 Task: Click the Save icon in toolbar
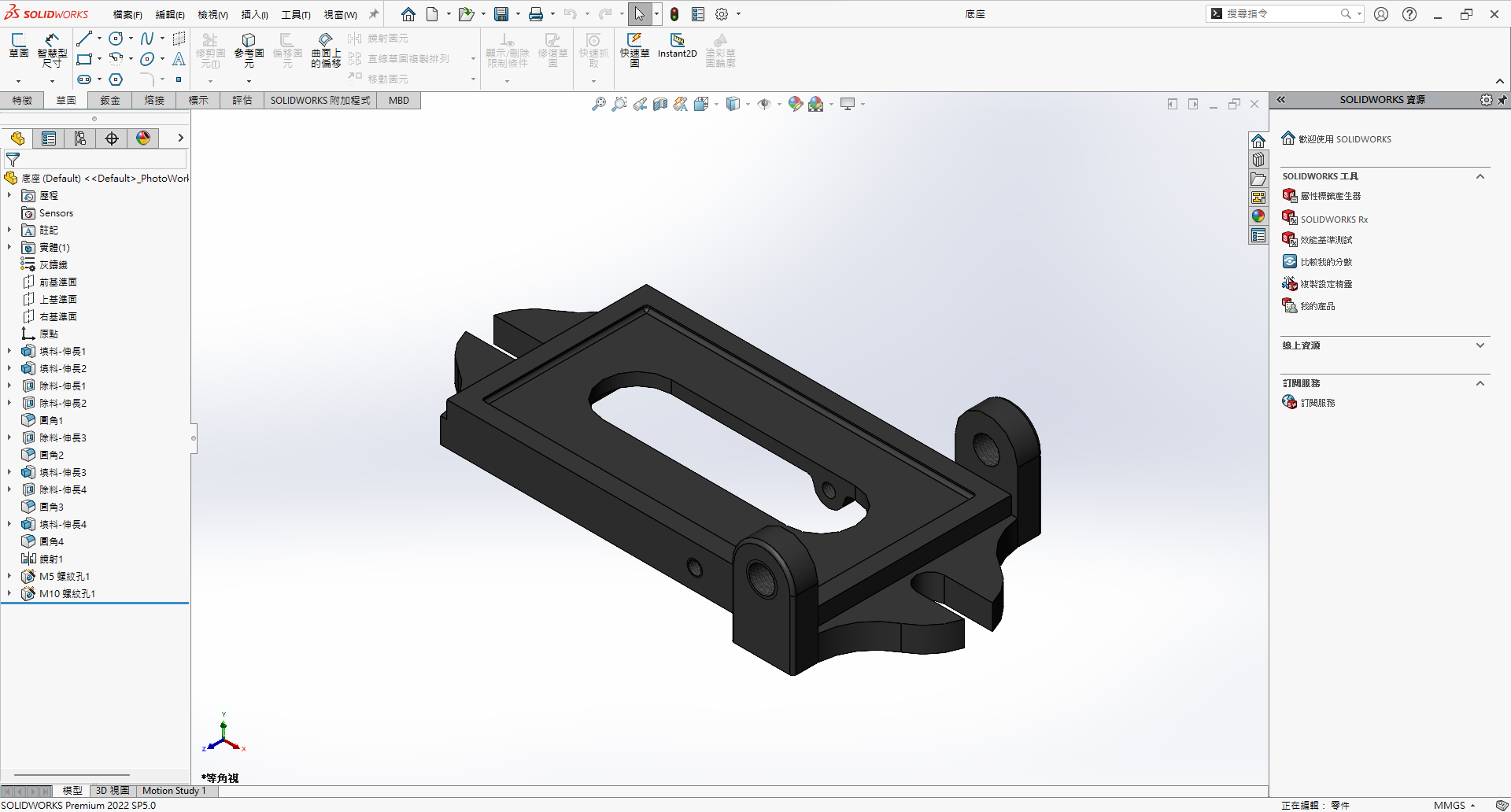[x=501, y=14]
